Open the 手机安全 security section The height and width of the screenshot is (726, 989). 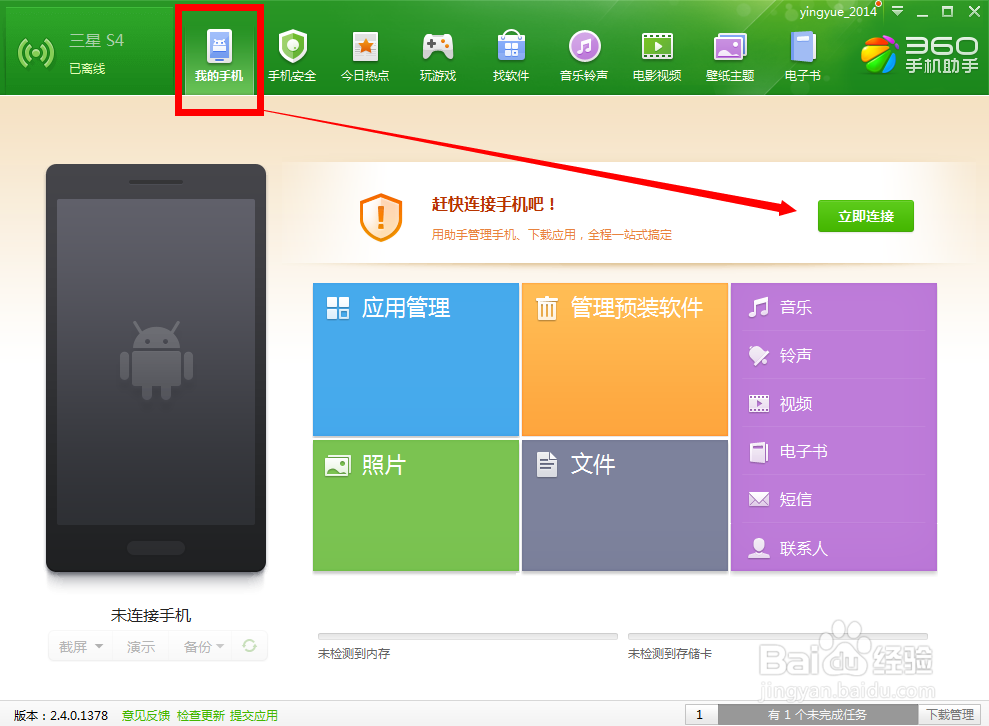[292, 54]
